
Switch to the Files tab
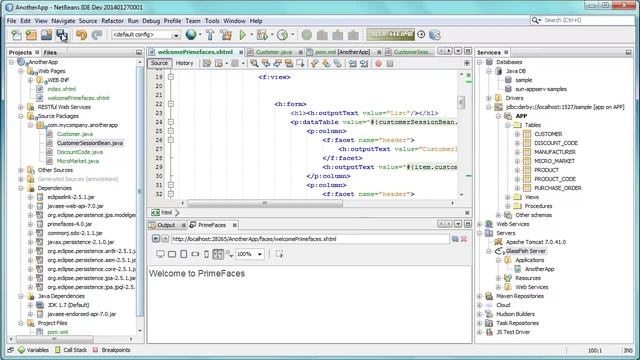click(50, 52)
